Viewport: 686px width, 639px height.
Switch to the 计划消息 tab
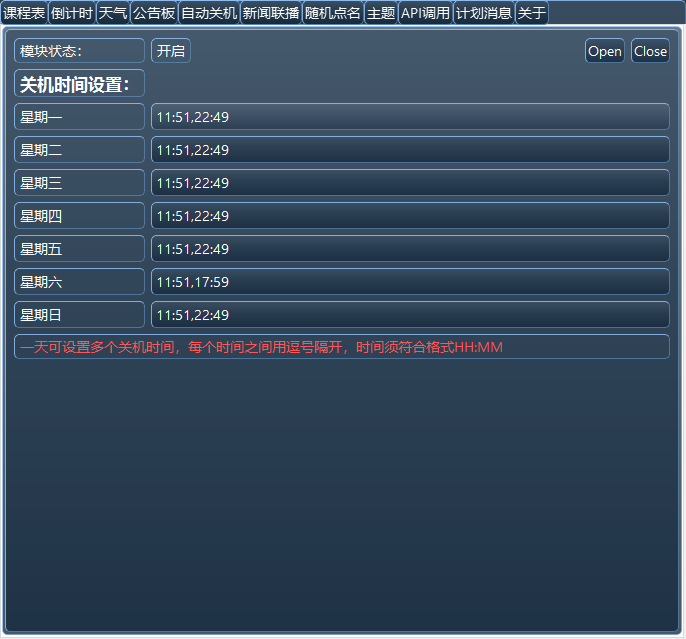(x=484, y=13)
